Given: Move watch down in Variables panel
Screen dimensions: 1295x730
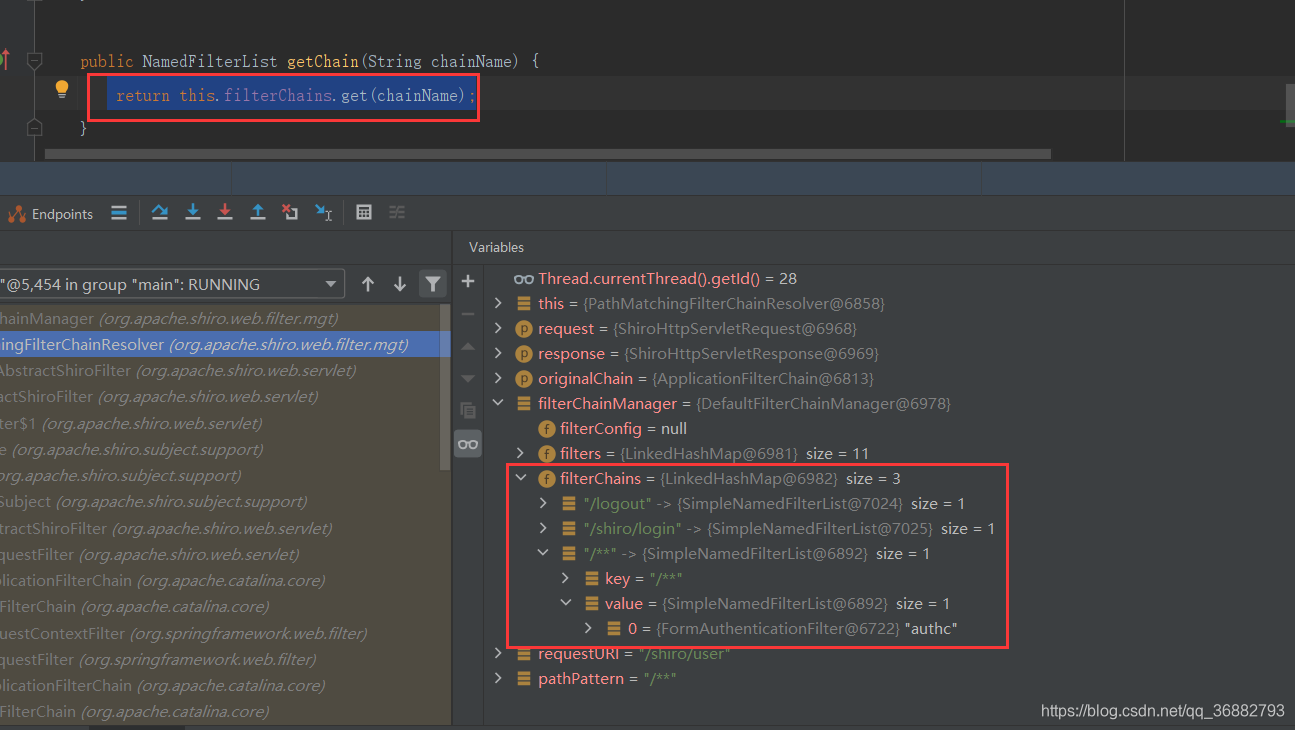Looking at the screenshot, I should click(x=467, y=378).
